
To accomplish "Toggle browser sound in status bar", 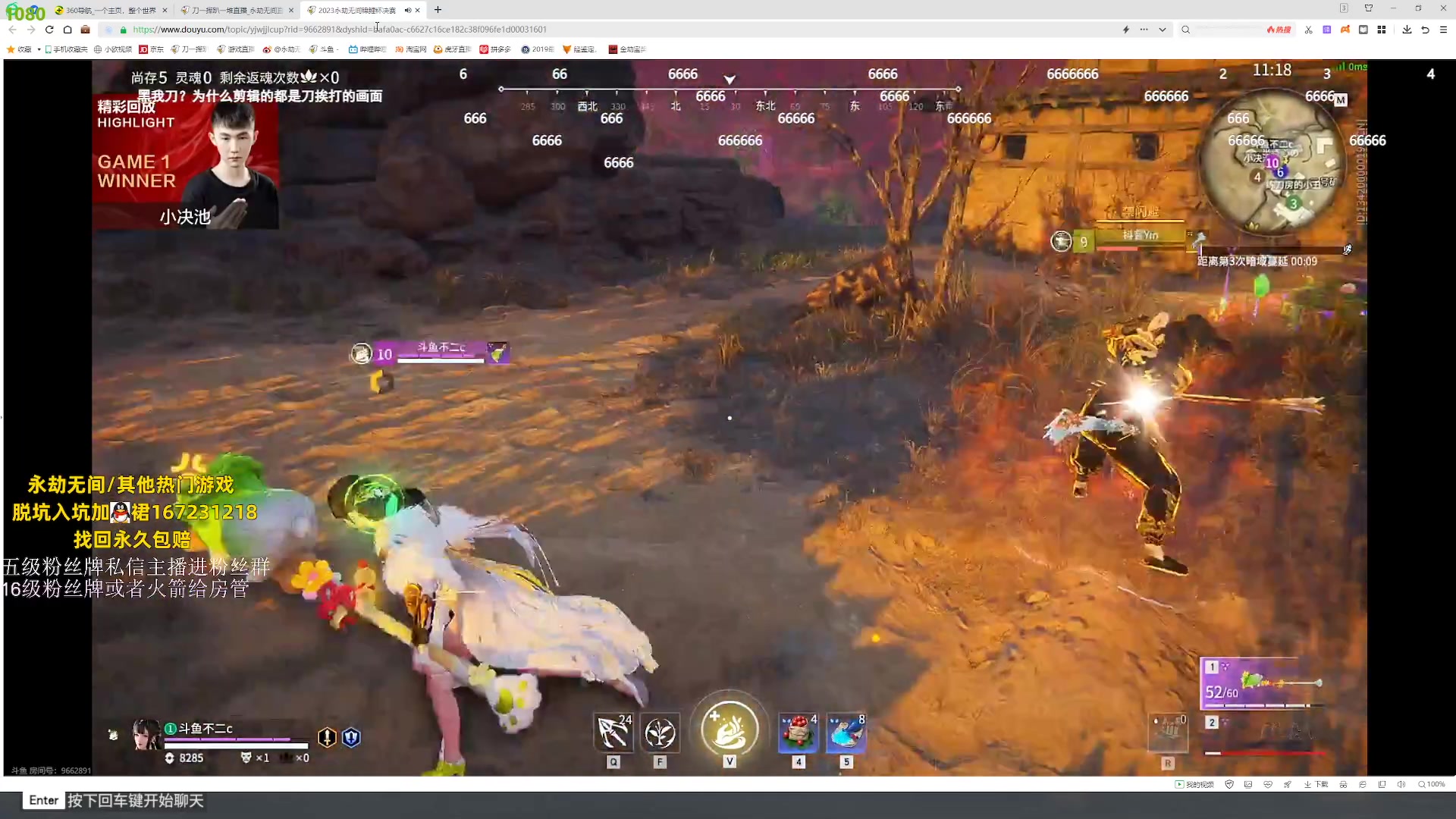I will (1401, 784).
